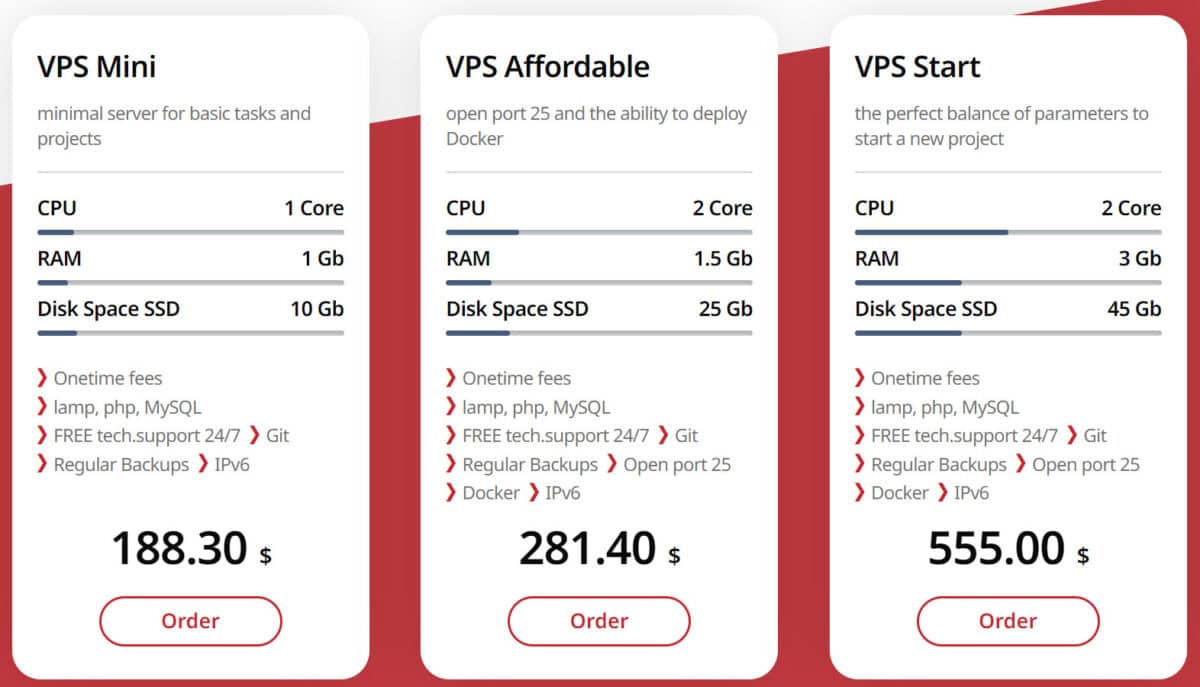Click the Disk Space SSD bar in VPS Mini
Screen dimensions: 1200x687
pyautogui.click(x=190, y=332)
